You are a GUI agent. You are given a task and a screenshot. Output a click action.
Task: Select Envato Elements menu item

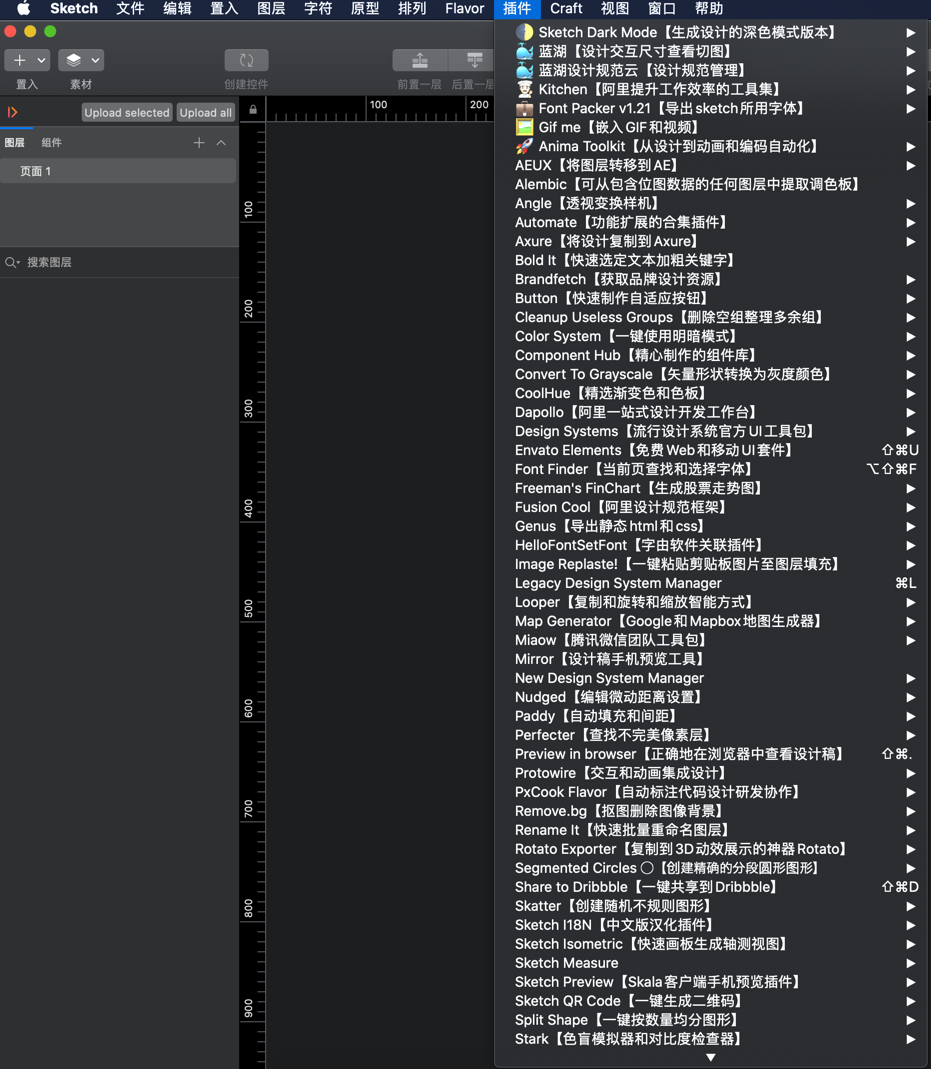[x=712, y=450]
